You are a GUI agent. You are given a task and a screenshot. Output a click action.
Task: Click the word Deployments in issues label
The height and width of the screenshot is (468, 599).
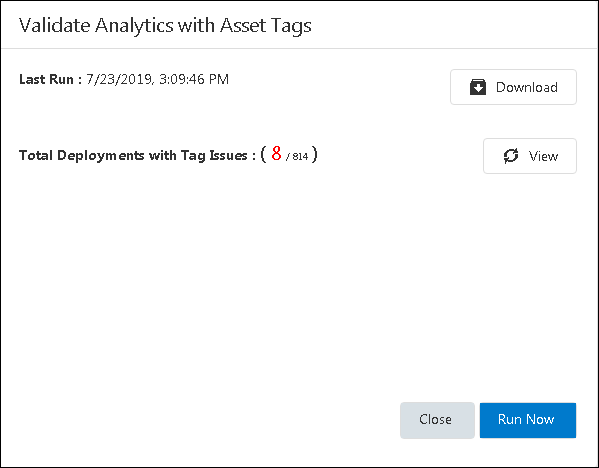coord(100,156)
